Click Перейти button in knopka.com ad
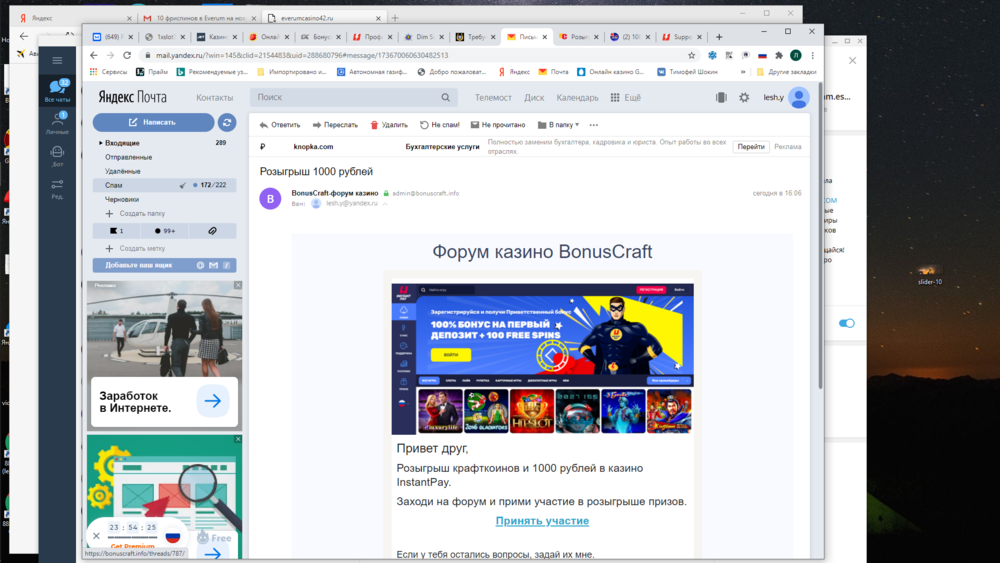This screenshot has height=563, width=1000. (x=751, y=147)
